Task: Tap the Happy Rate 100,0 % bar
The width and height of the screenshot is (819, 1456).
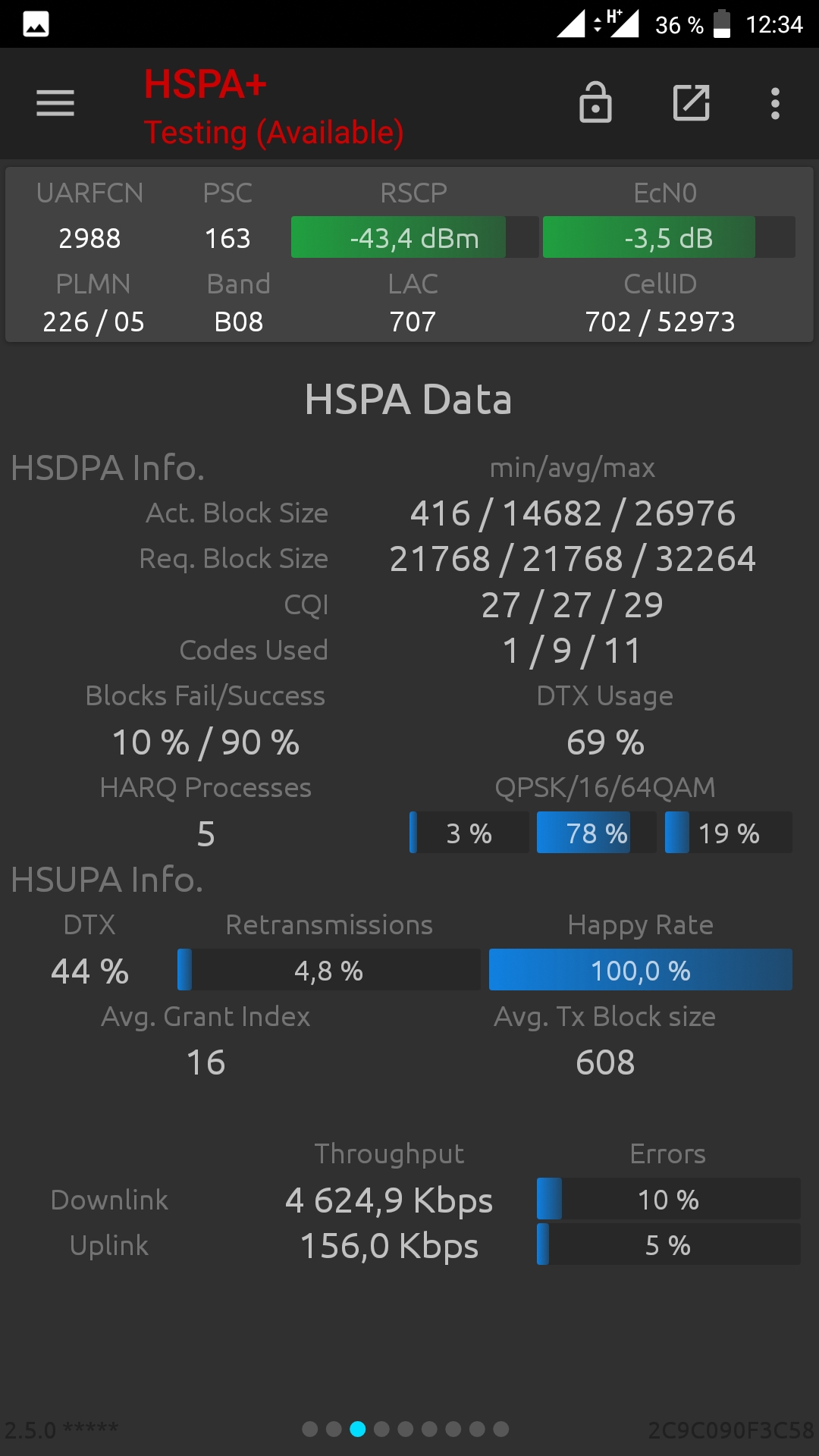Action: (641, 970)
